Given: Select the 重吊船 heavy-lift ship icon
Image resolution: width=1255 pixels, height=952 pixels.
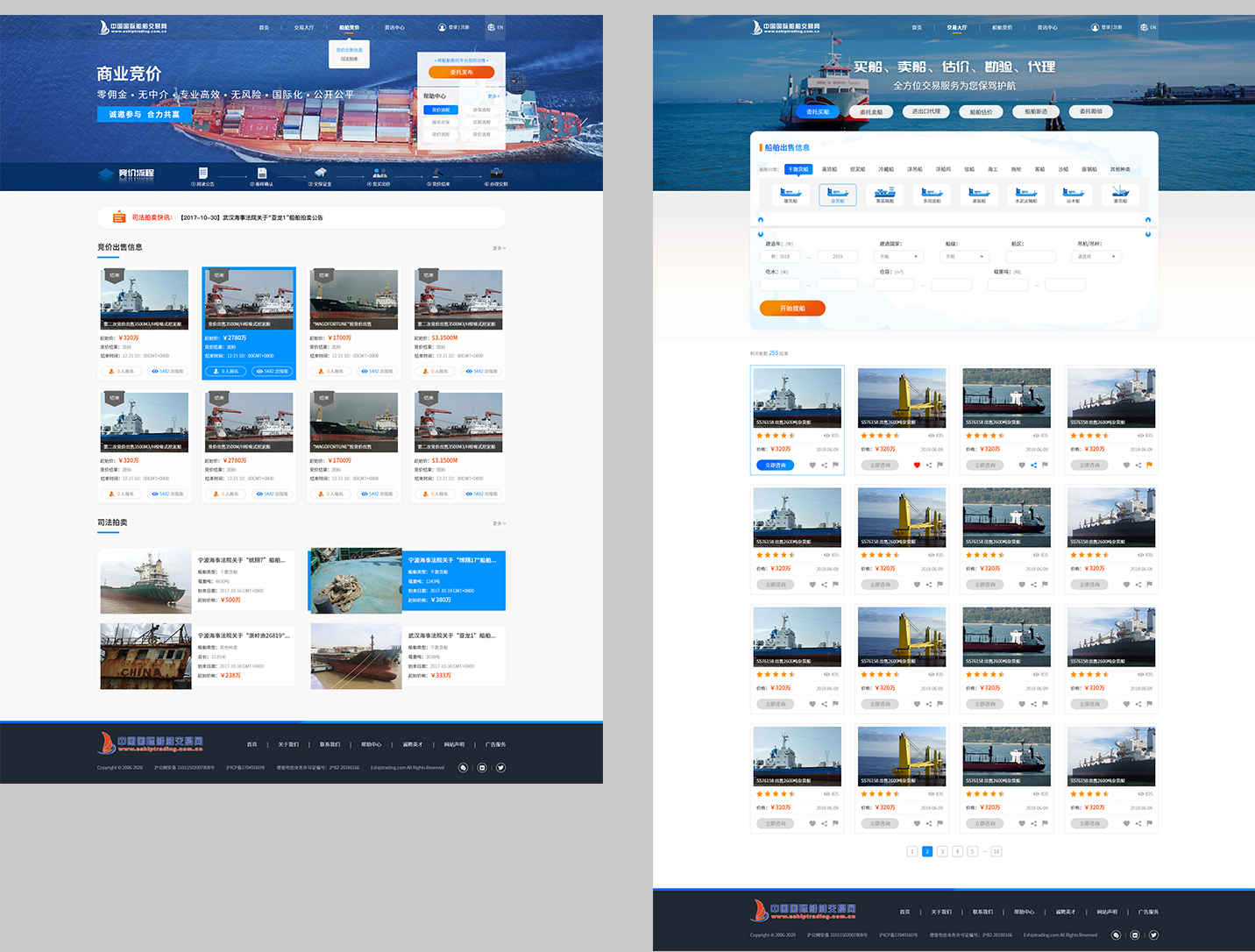Looking at the screenshot, I should pyautogui.click(x=1120, y=194).
